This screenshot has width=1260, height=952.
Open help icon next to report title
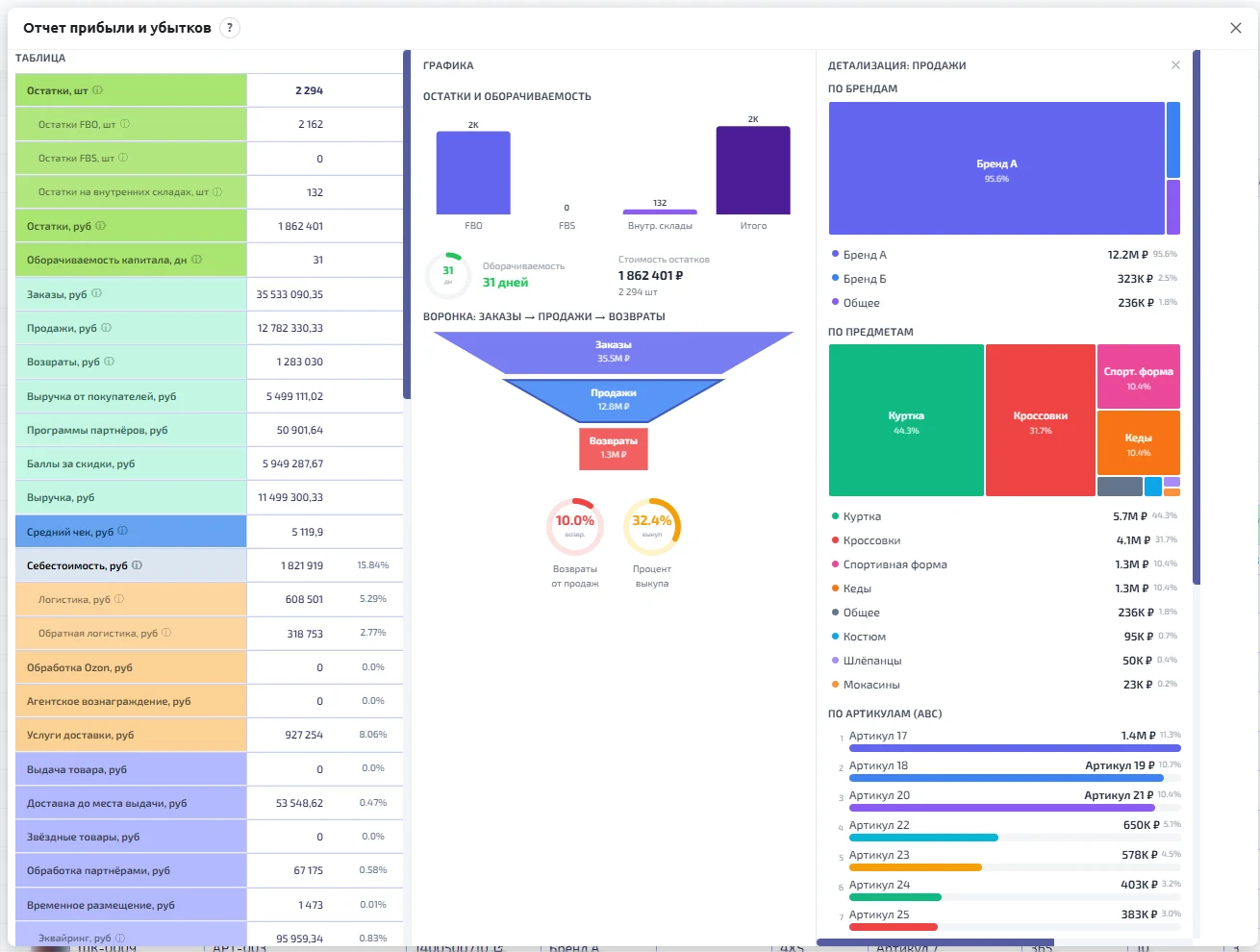[x=229, y=28]
